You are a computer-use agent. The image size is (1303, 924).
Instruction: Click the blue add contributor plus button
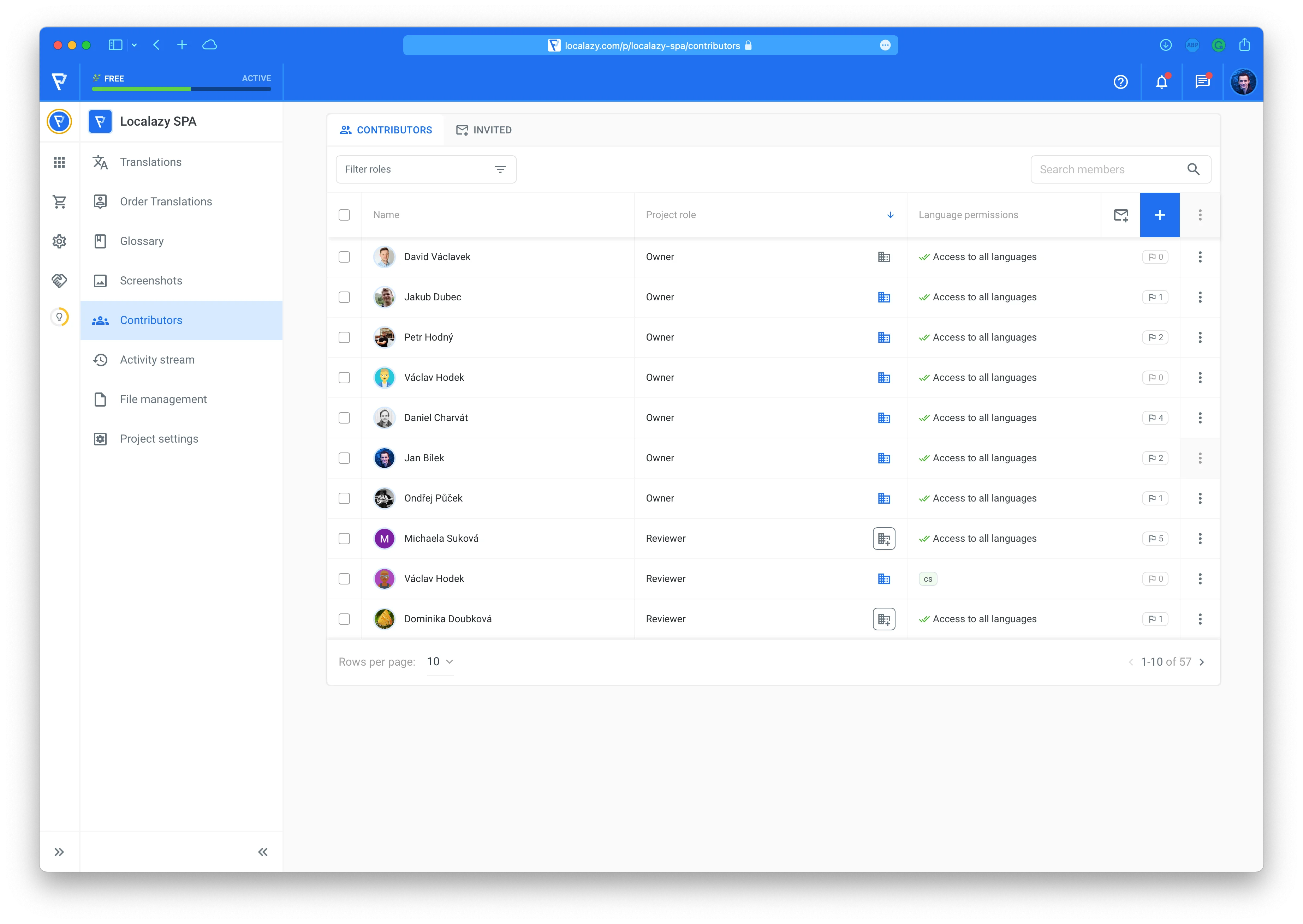coord(1160,215)
